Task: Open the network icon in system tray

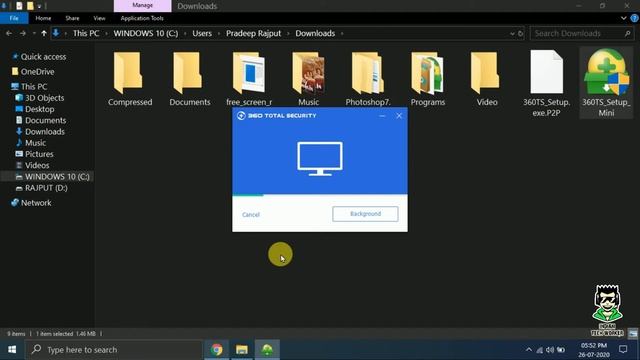Action: pos(540,350)
